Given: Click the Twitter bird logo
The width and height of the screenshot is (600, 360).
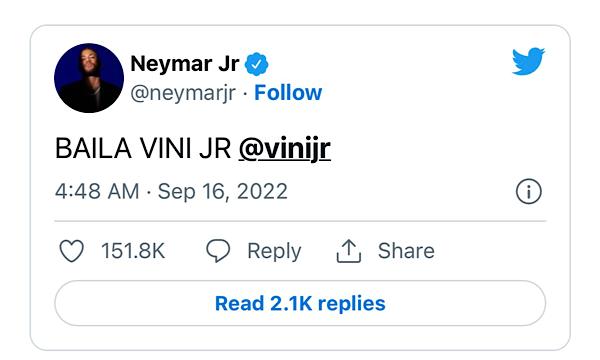Looking at the screenshot, I should point(528,62).
